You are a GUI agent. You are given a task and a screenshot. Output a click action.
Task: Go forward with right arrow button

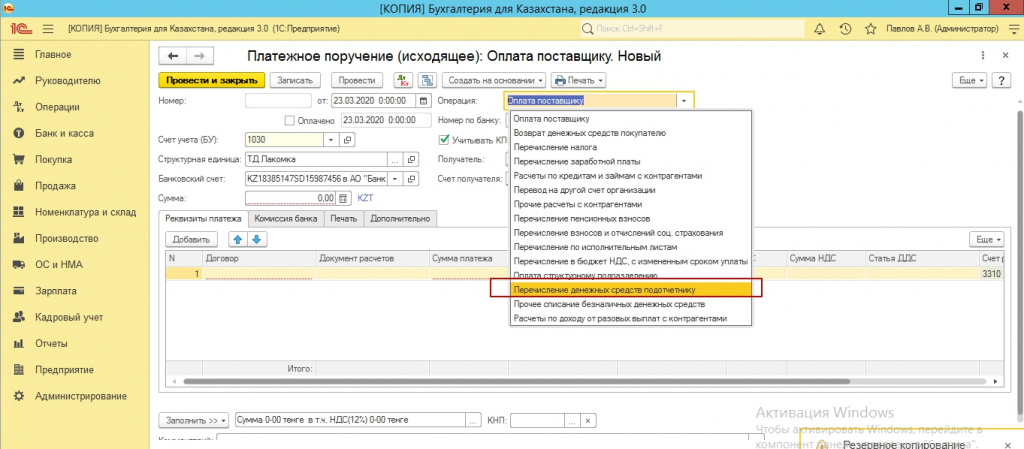click(x=201, y=56)
